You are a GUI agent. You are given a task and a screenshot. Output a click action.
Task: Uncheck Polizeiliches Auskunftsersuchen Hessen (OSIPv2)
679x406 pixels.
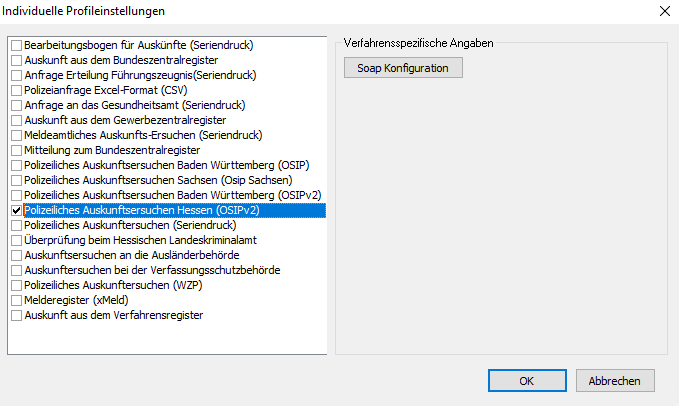(x=16, y=211)
